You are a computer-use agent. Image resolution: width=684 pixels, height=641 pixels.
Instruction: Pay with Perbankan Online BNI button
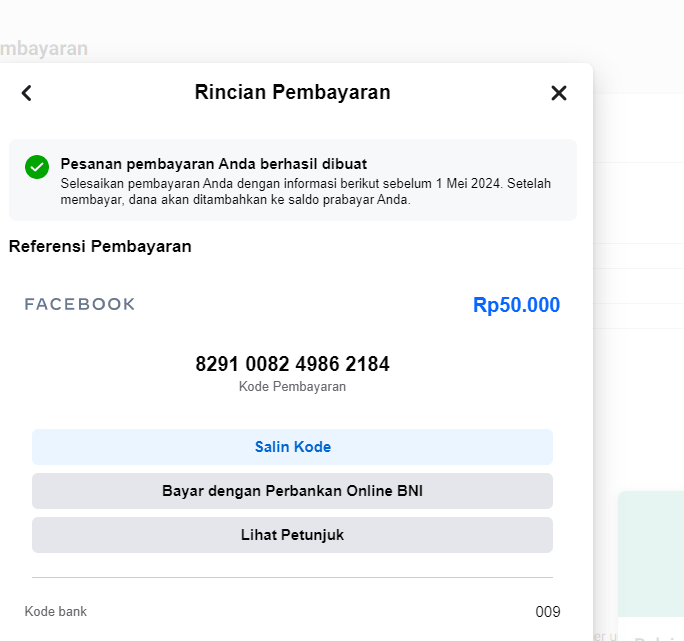coord(292,491)
